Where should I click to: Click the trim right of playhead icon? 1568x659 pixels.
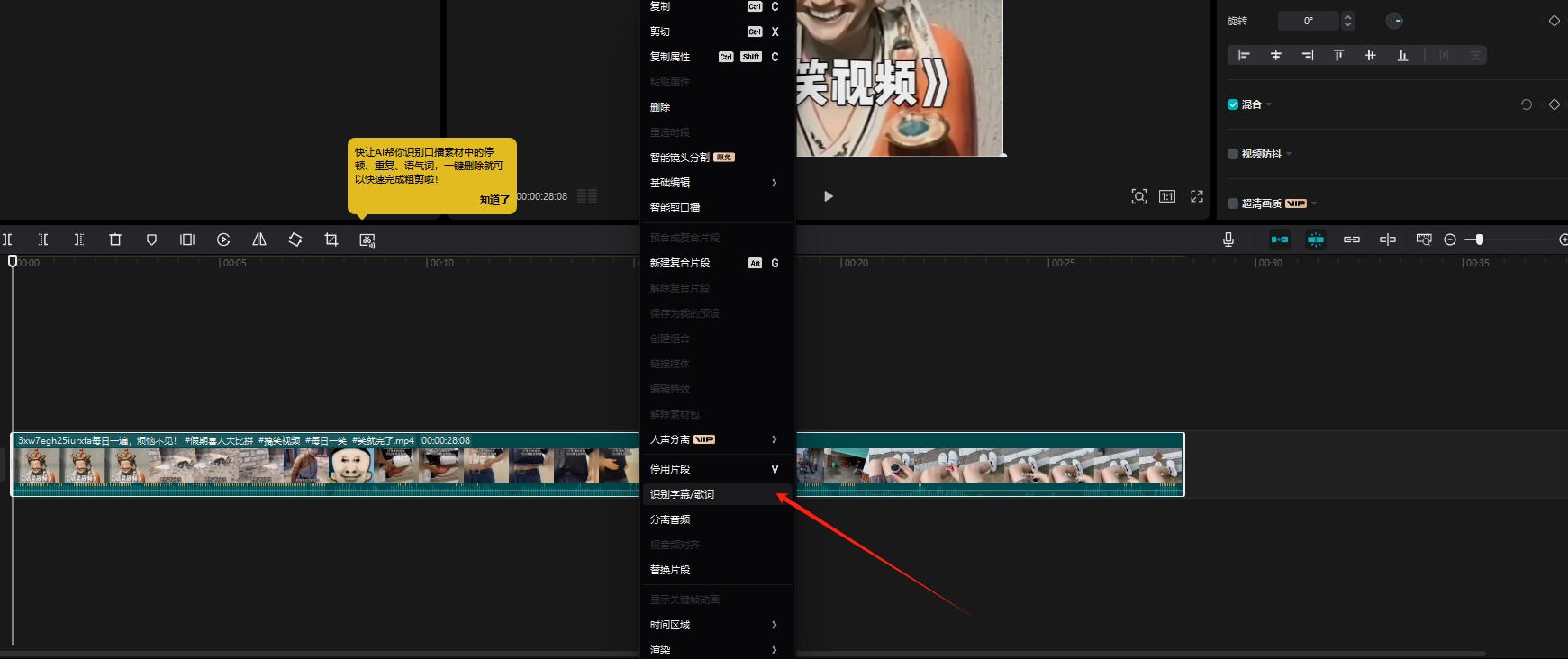[79, 239]
